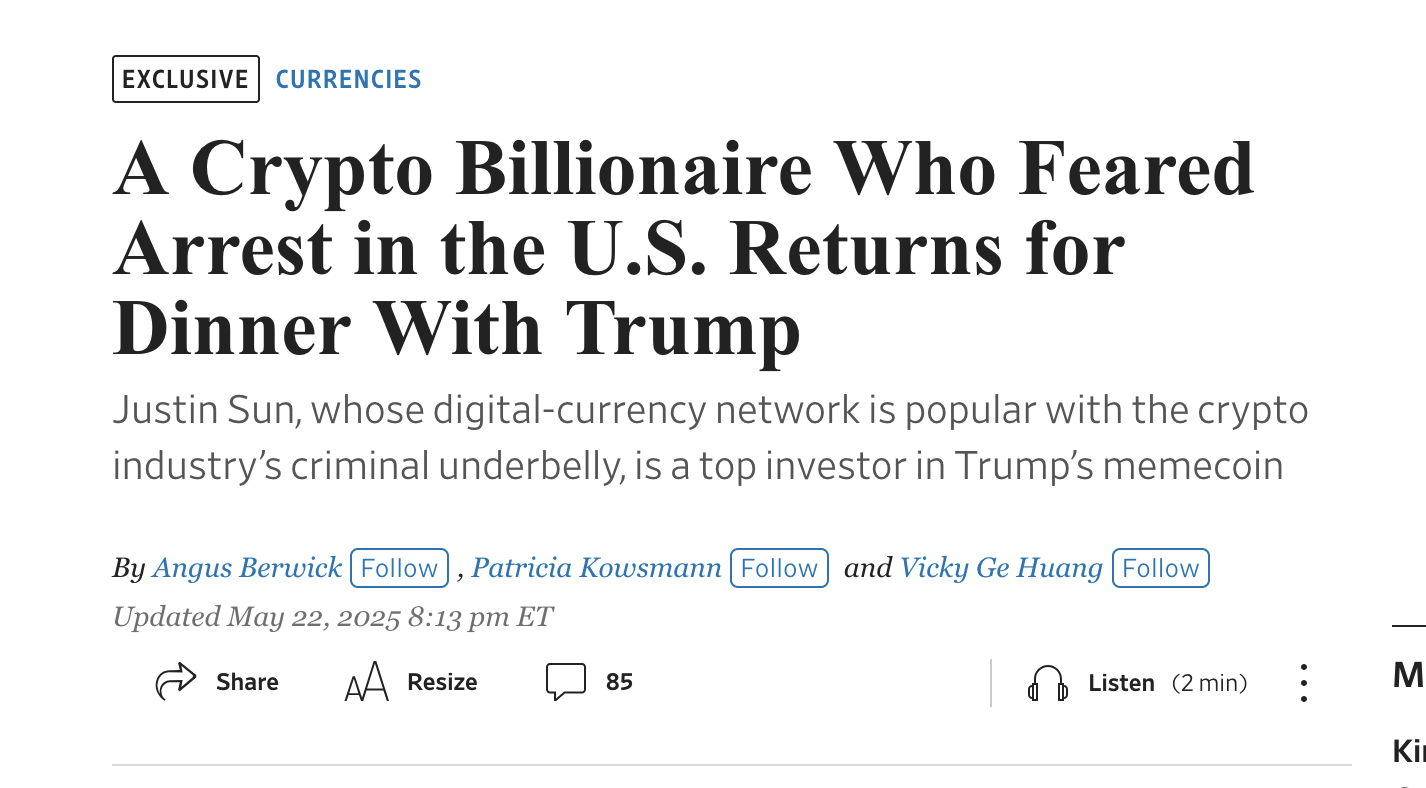The width and height of the screenshot is (1426, 788).
Task: Click the article headline about Crypto Billionaire
Action: point(683,248)
